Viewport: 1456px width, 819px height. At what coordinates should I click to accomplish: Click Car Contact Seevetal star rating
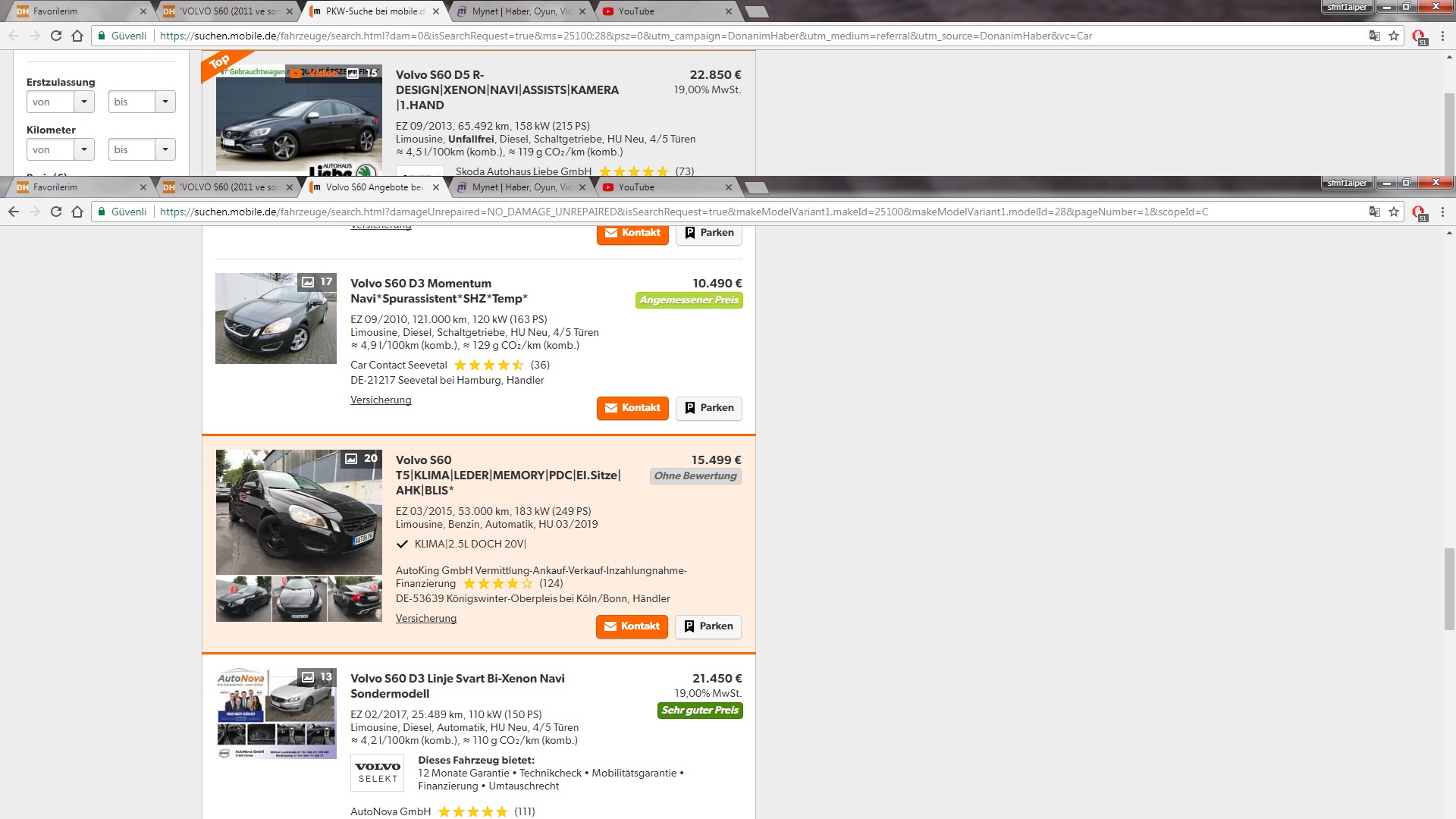[489, 365]
